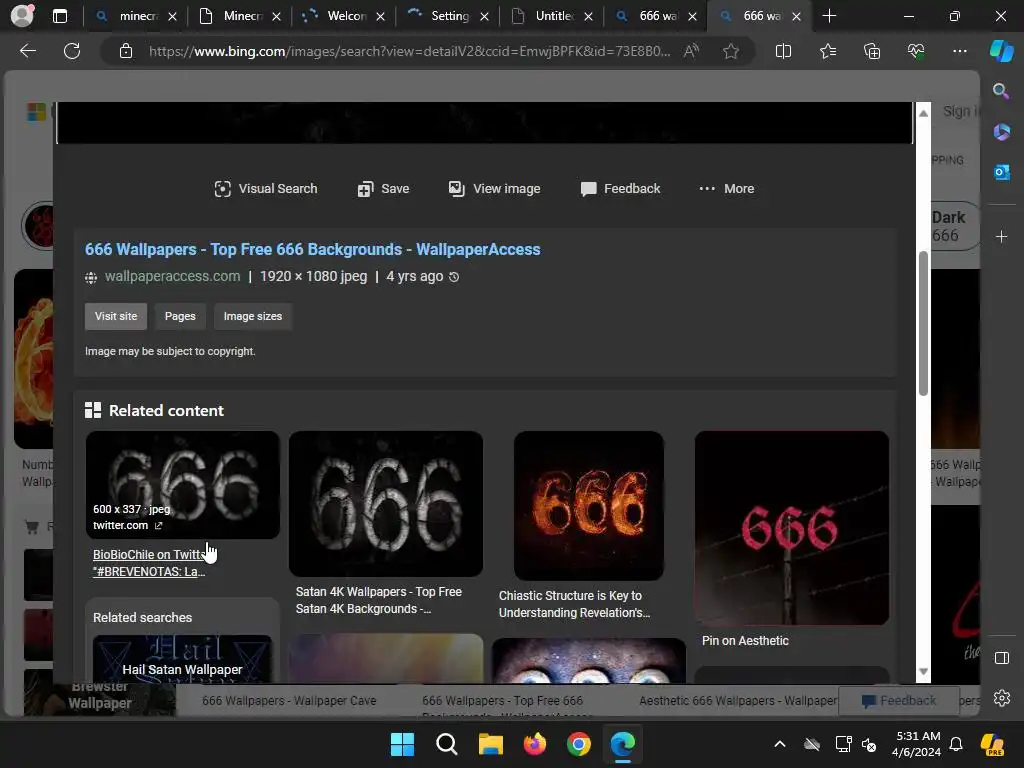Refresh the page with reload icon
1024x768 pixels.
tap(72, 51)
